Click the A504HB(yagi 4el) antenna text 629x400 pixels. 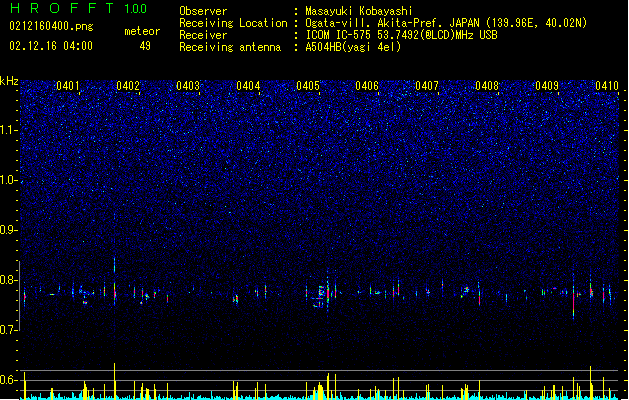click(x=353, y=47)
